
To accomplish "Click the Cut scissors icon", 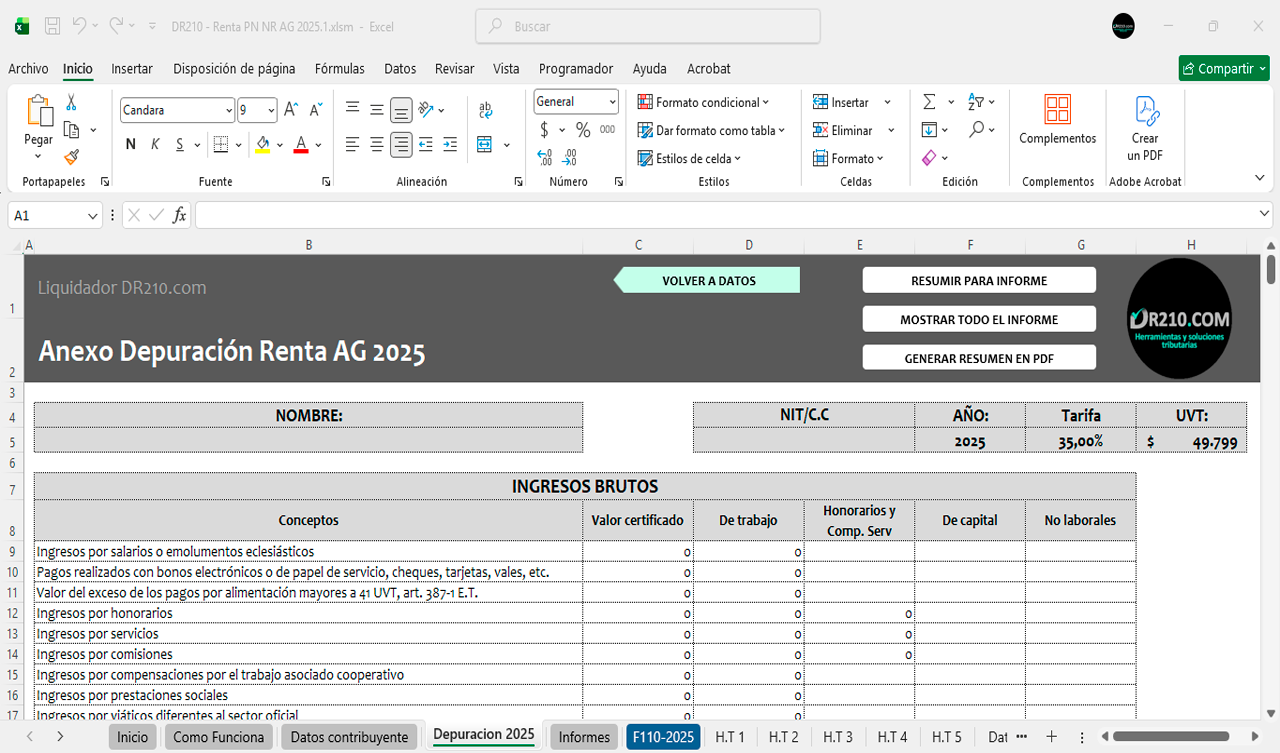I will pos(71,102).
